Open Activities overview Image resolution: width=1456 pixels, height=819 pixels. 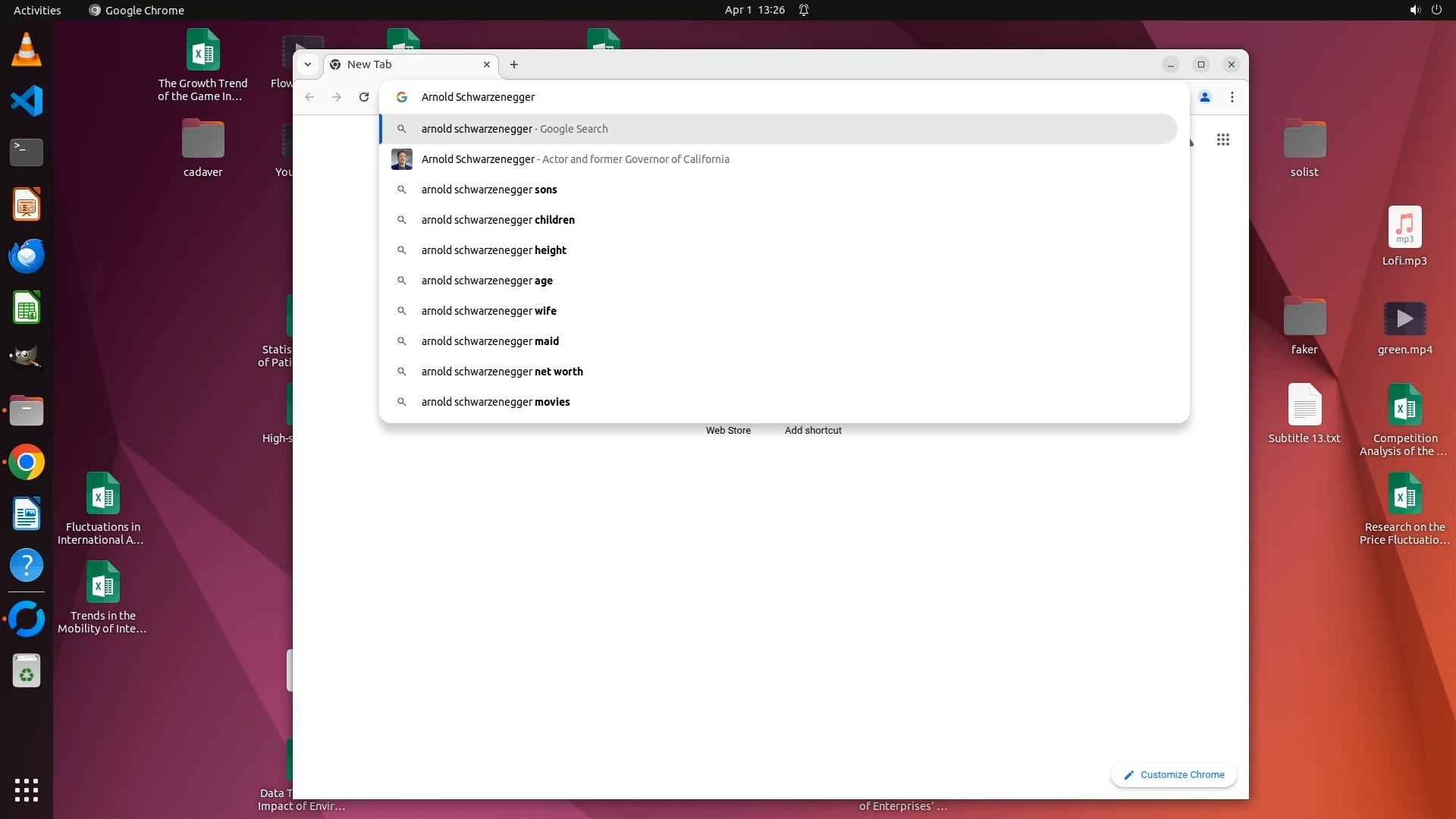pyautogui.click(x=37, y=10)
